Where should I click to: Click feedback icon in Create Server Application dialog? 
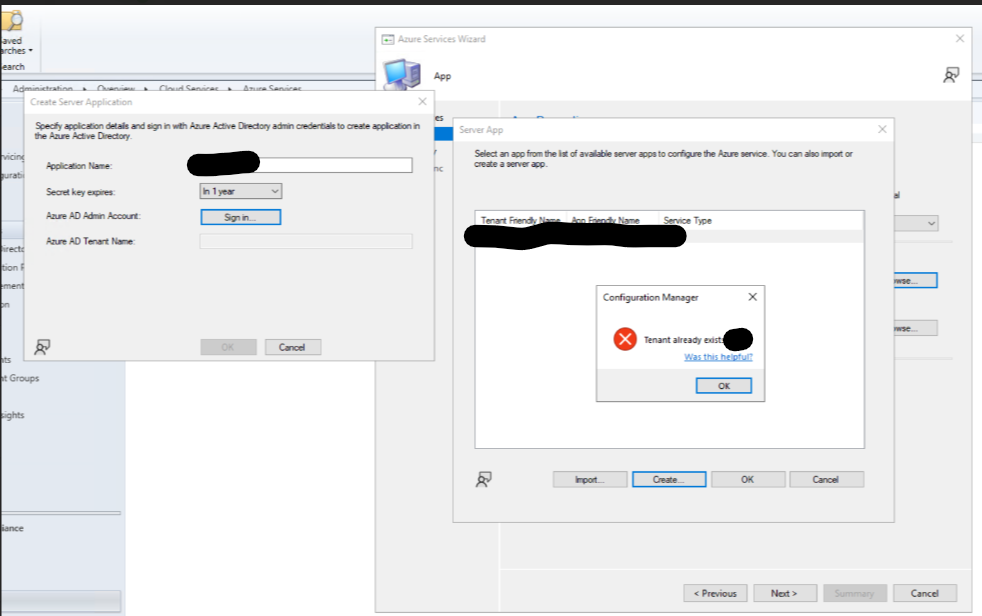42,347
